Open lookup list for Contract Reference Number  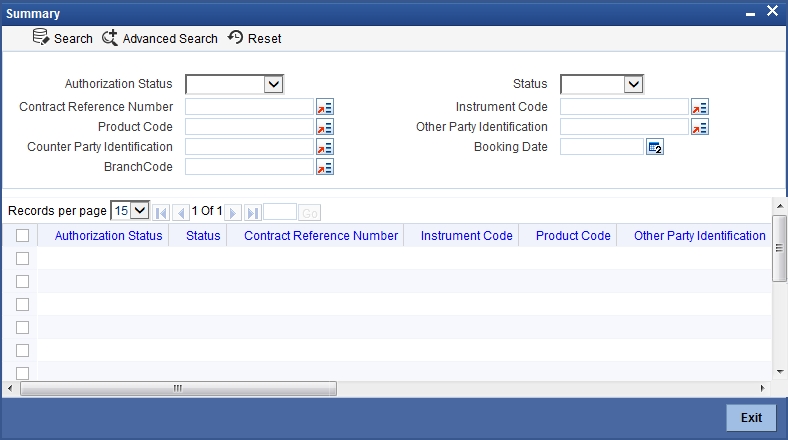(x=325, y=107)
